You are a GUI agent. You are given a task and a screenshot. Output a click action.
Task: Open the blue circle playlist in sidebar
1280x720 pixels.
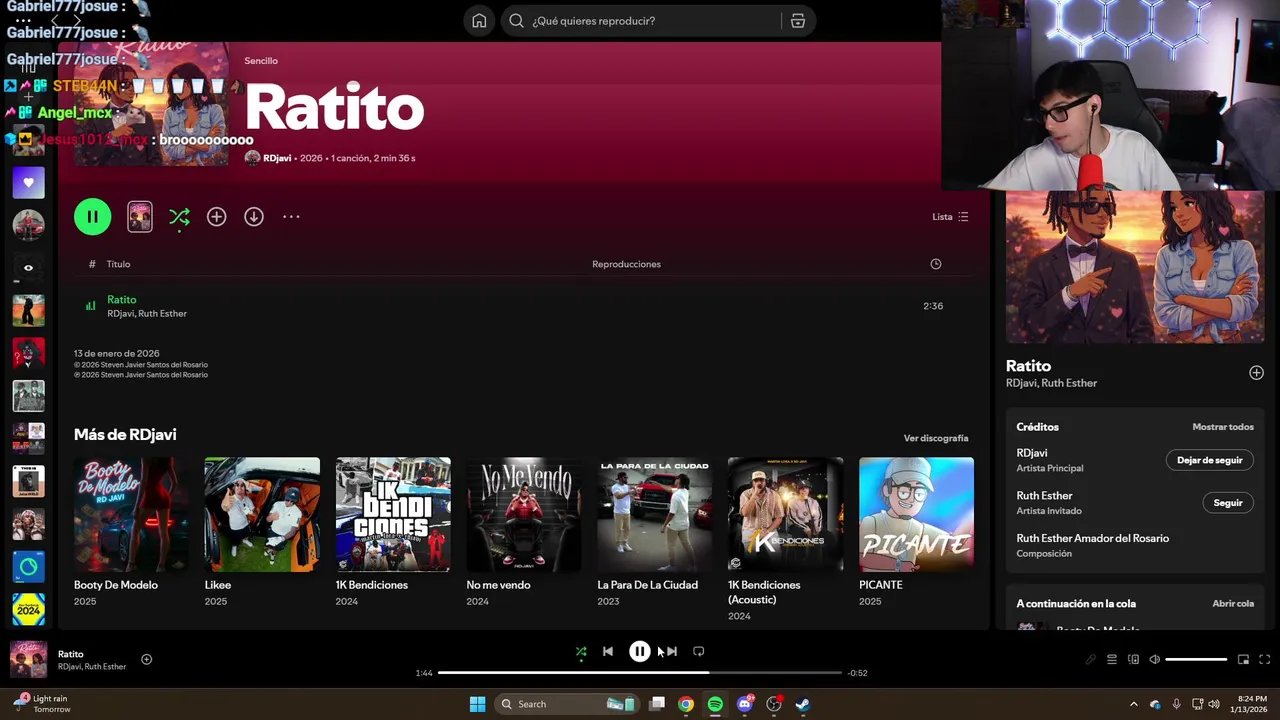(28, 567)
